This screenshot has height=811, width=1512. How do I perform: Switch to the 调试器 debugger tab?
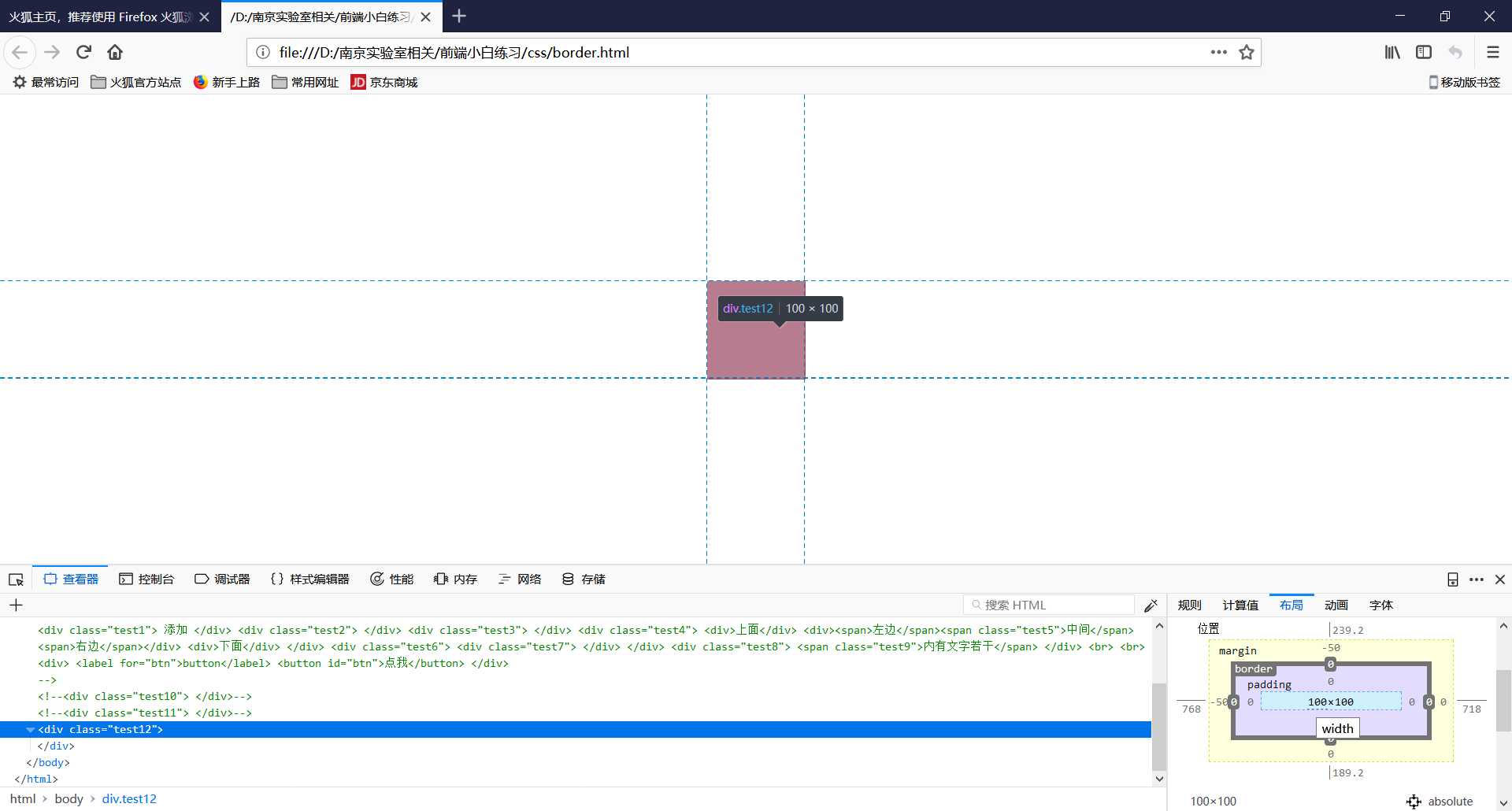point(222,579)
